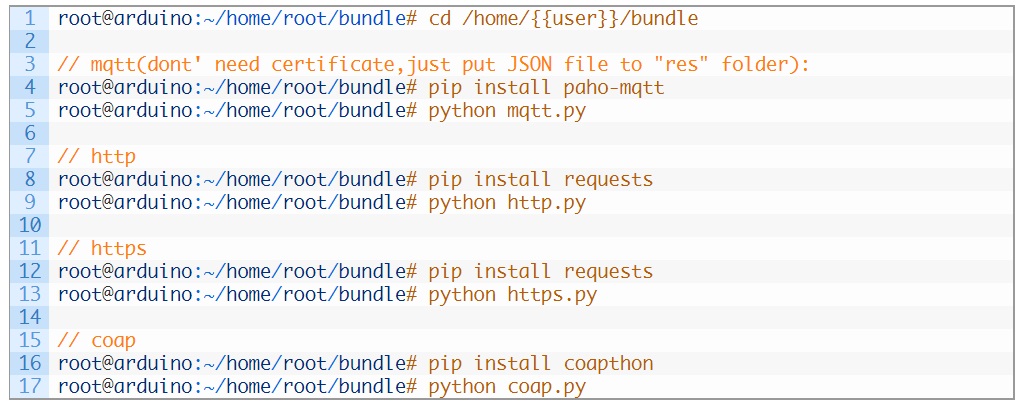
Task: Click the mqtt comment on line 3
Action: (434, 65)
